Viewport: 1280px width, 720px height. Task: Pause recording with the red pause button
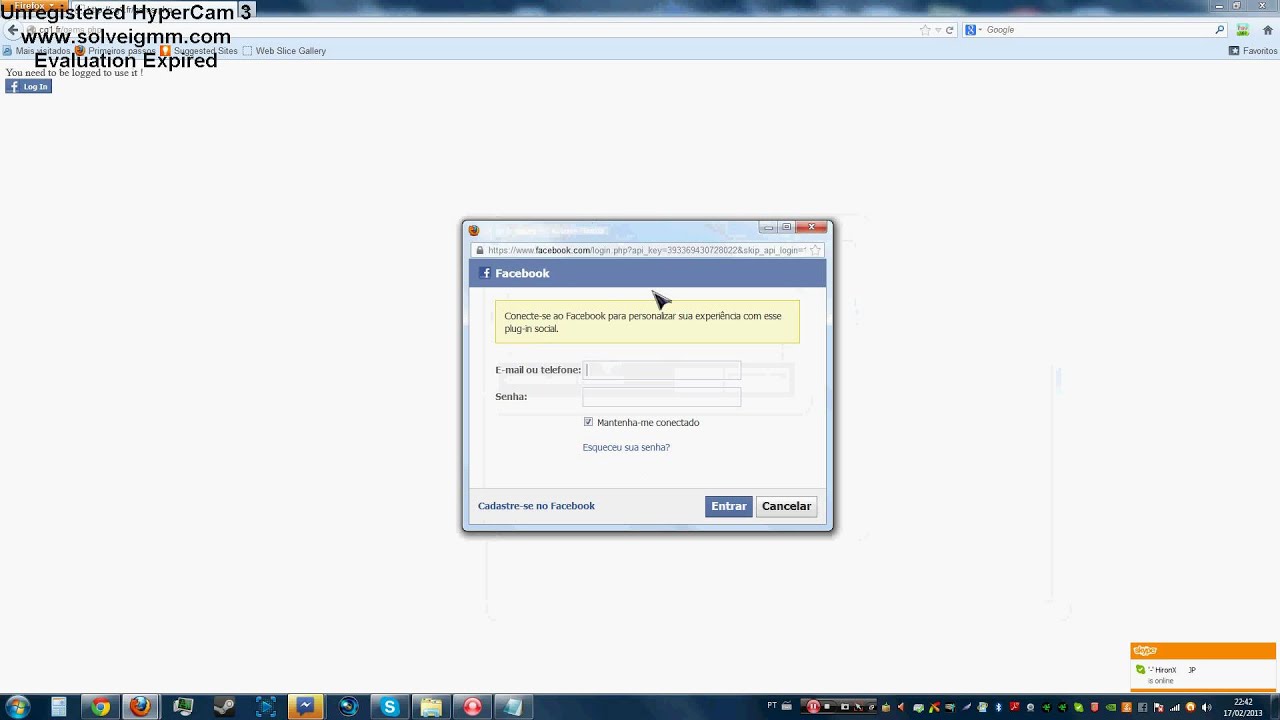(813, 707)
